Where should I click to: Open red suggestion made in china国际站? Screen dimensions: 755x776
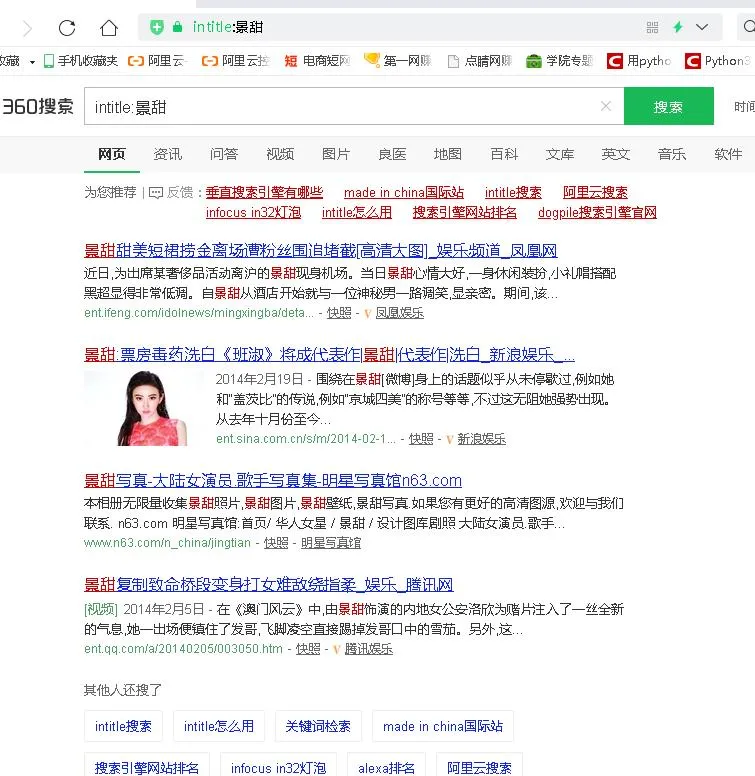(404, 192)
